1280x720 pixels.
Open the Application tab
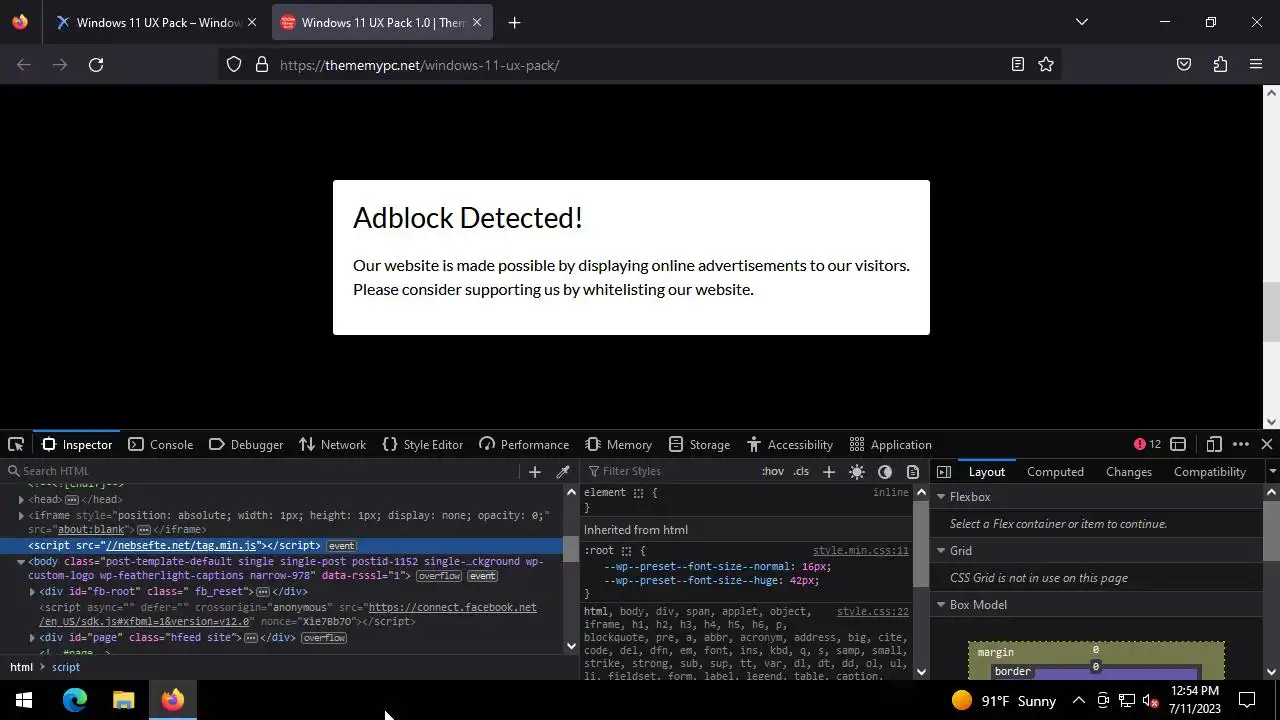[x=890, y=444]
